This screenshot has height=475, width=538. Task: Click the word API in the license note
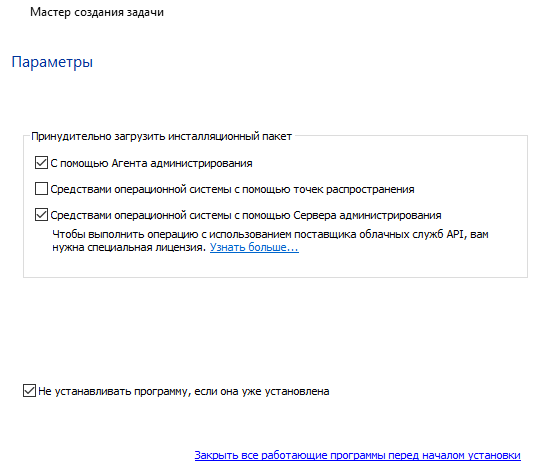coord(456,234)
